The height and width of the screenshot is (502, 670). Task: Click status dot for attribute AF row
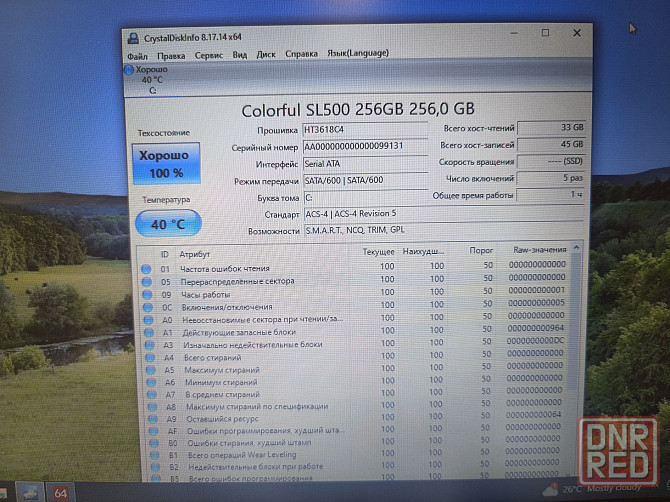153,431
